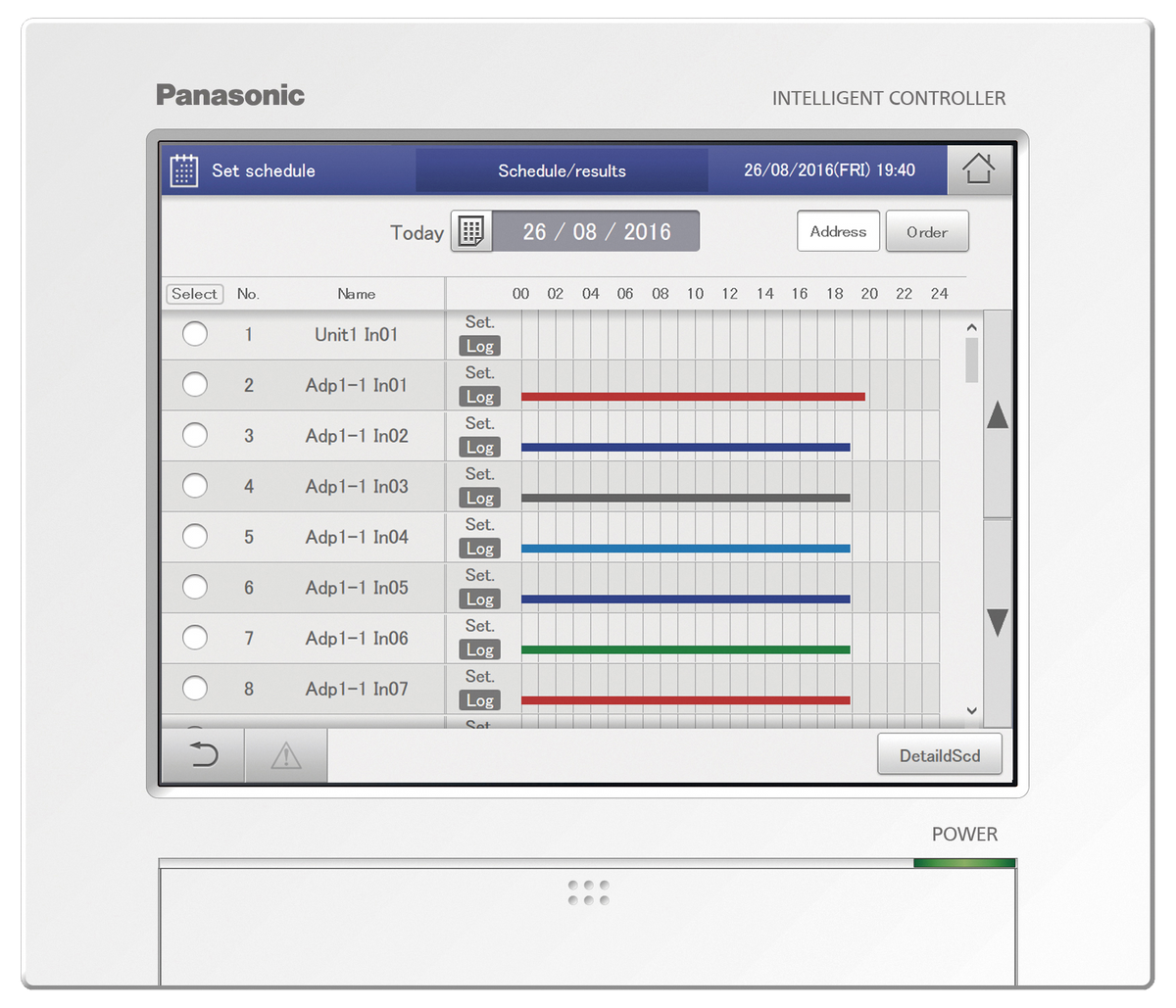Open the calendar date picker icon
Screen dimensions: 1176x1008
pos(471,232)
